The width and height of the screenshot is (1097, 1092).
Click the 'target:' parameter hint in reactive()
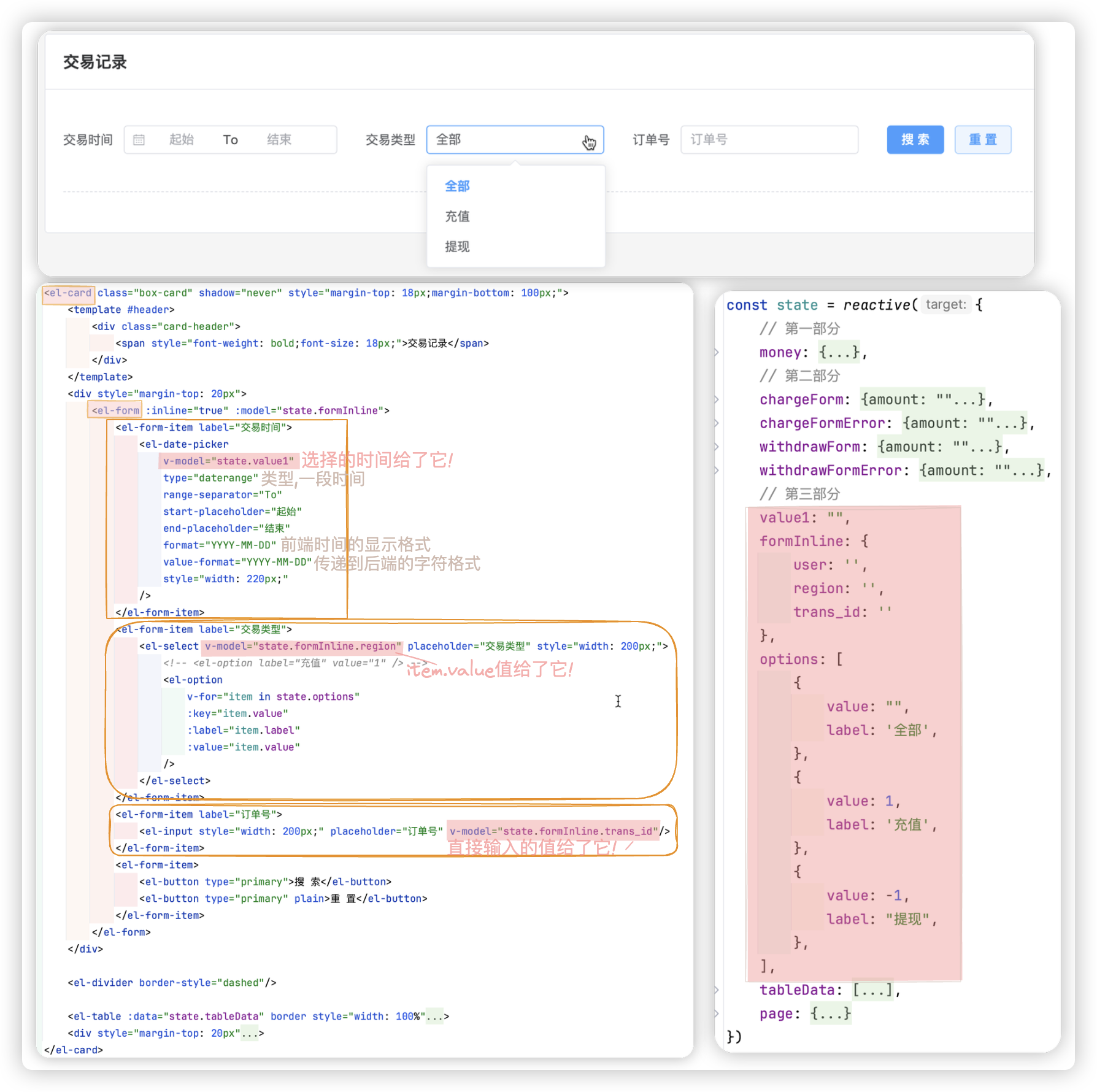pos(945,305)
